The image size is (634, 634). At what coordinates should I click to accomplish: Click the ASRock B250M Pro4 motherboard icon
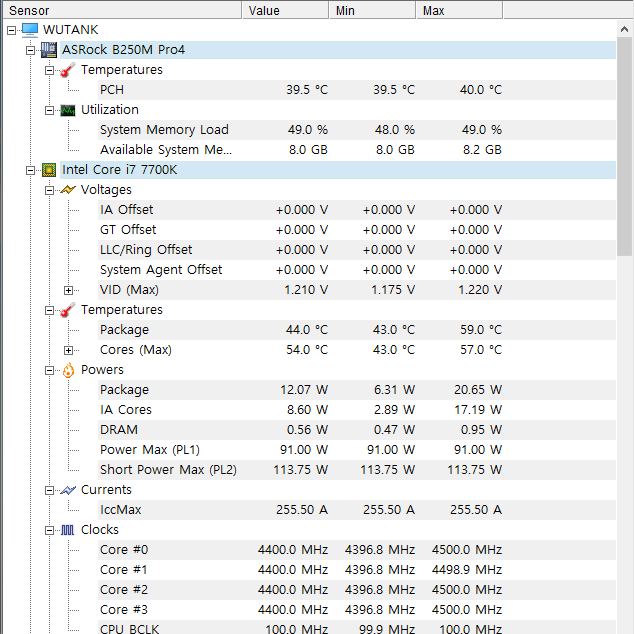coord(49,50)
